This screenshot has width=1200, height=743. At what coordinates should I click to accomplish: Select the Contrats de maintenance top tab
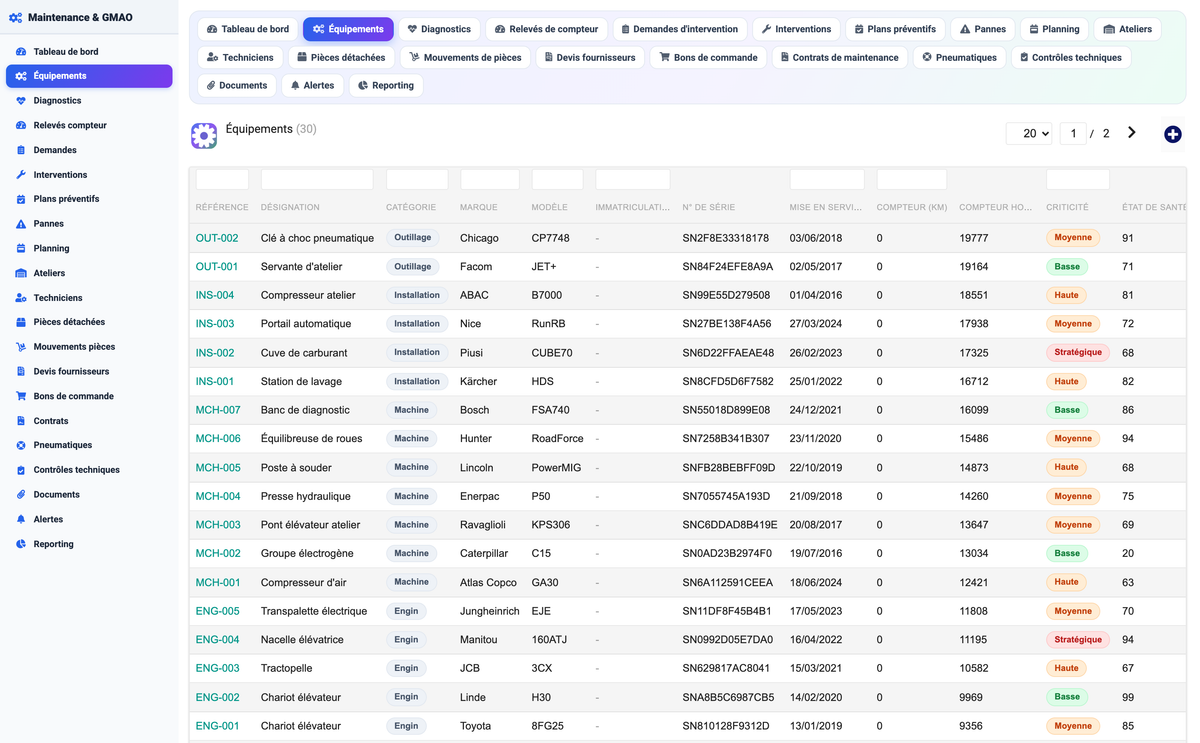pyautogui.click(x=840, y=57)
